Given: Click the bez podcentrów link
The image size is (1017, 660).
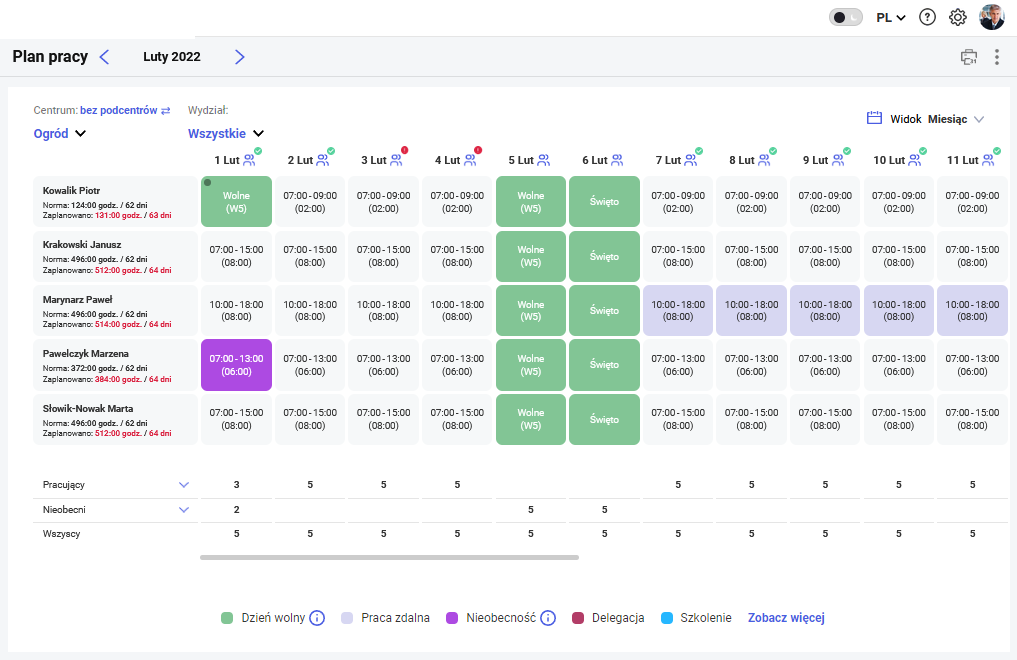Looking at the screenshot, I should click(x=119, y=110).
